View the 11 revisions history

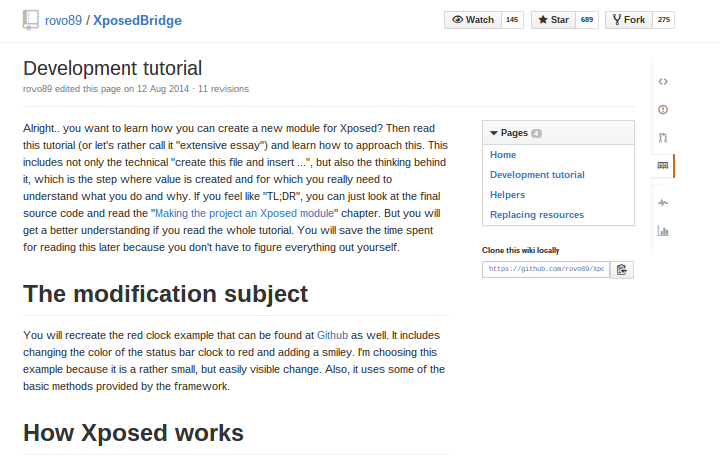223,89
